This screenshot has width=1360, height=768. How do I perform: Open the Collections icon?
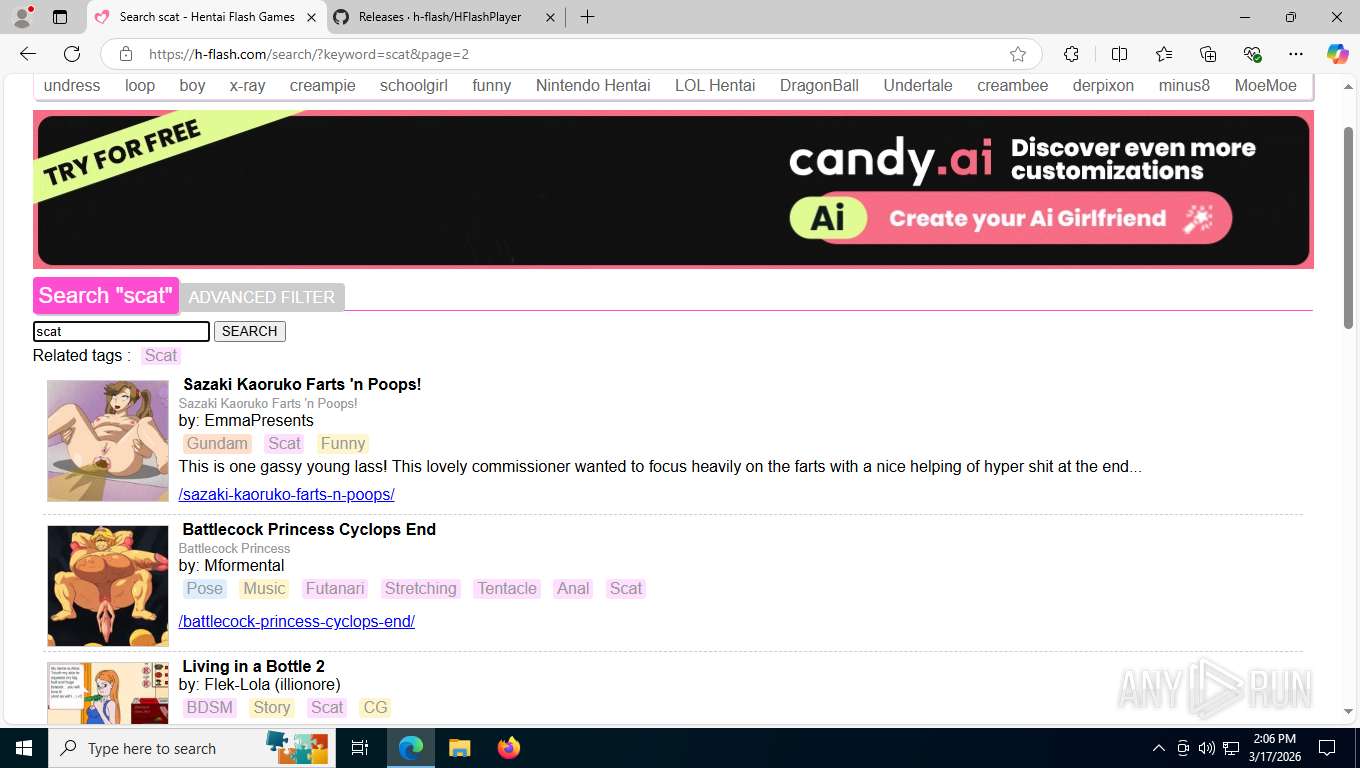tap(1208, 54)
